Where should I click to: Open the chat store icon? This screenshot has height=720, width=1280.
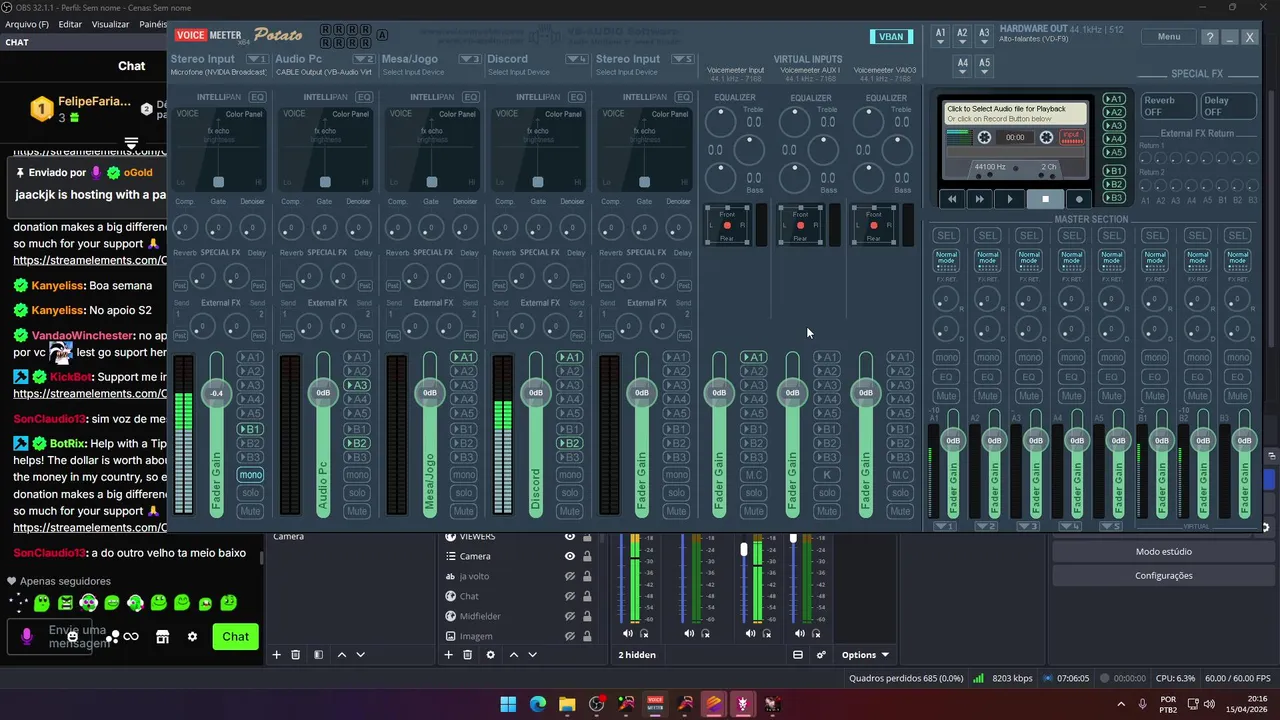tap(162, 636)
